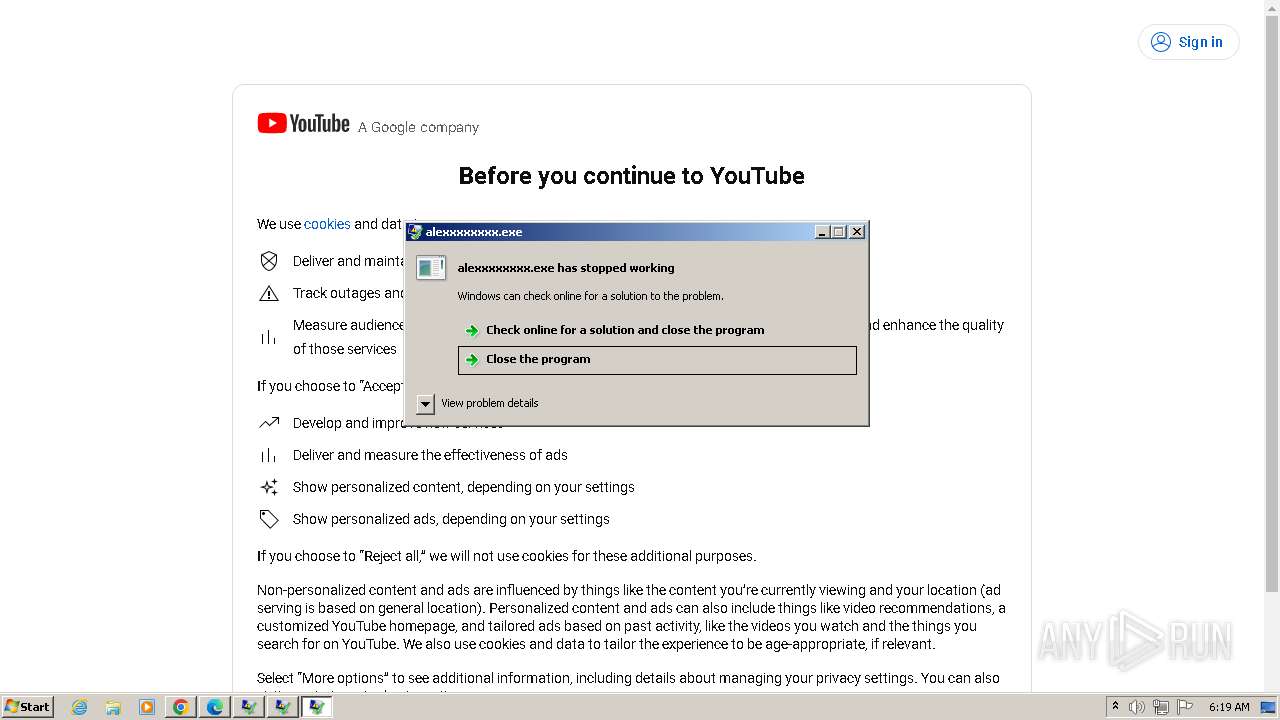Click the vertical scrollbar thumb

(1272, 303)
